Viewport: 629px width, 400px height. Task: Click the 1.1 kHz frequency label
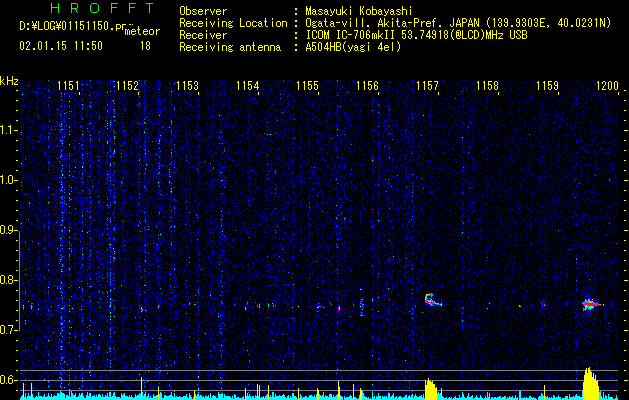[9, 130]
